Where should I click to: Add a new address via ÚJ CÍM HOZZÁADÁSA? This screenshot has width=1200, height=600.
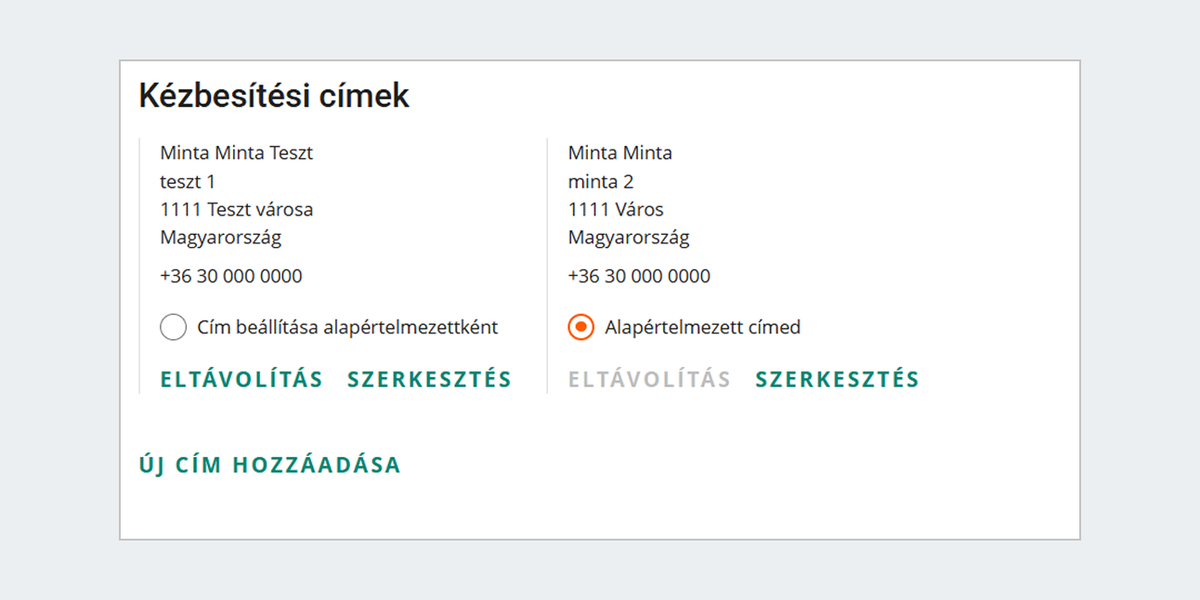[x=269, y=464]
